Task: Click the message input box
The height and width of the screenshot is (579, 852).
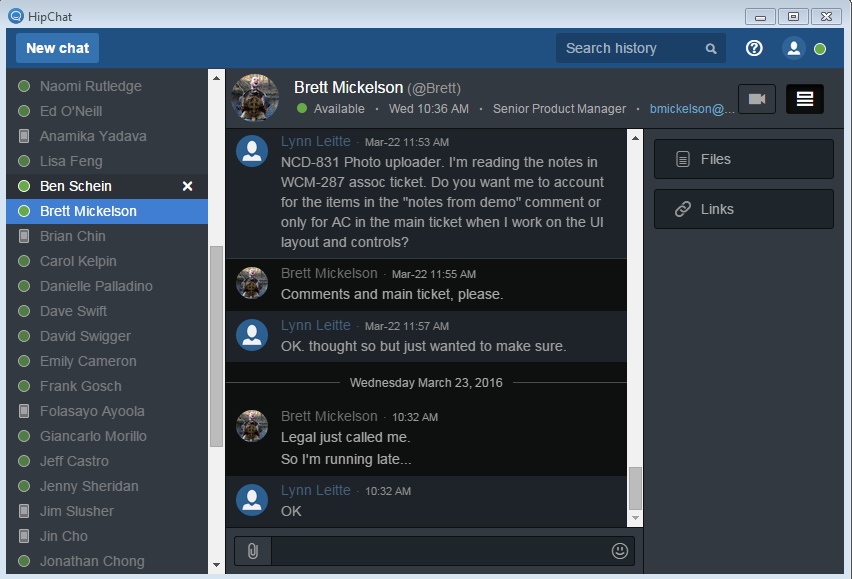Action: (440, 551)
